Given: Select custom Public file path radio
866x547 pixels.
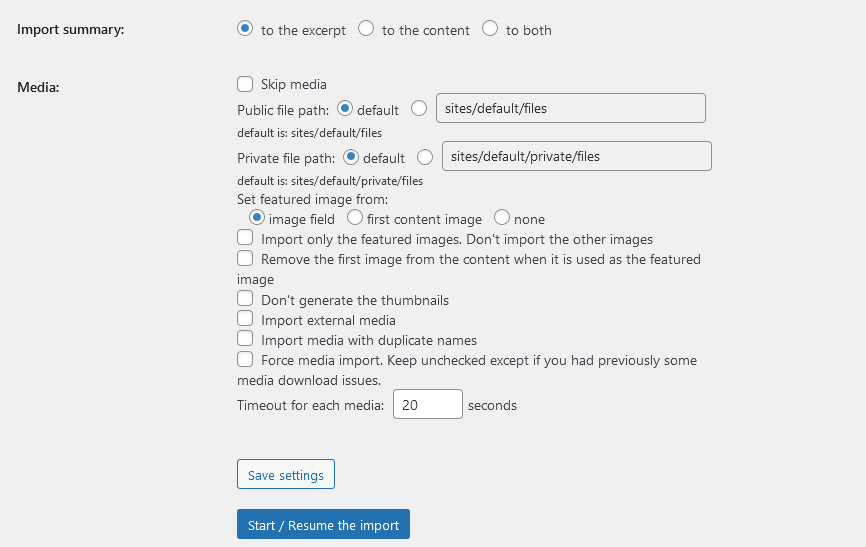Looking at the screenshot, I should click(419, 108).
